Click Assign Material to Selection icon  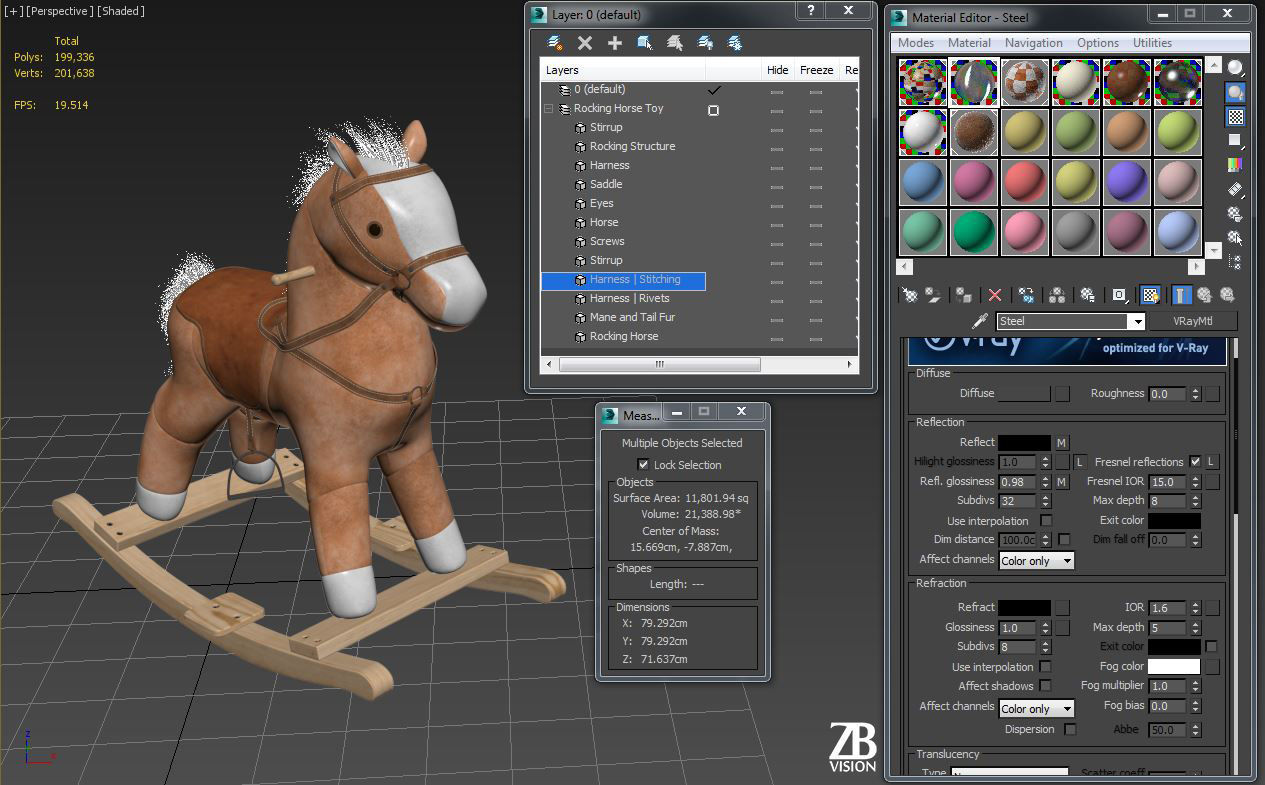[963, 295]
